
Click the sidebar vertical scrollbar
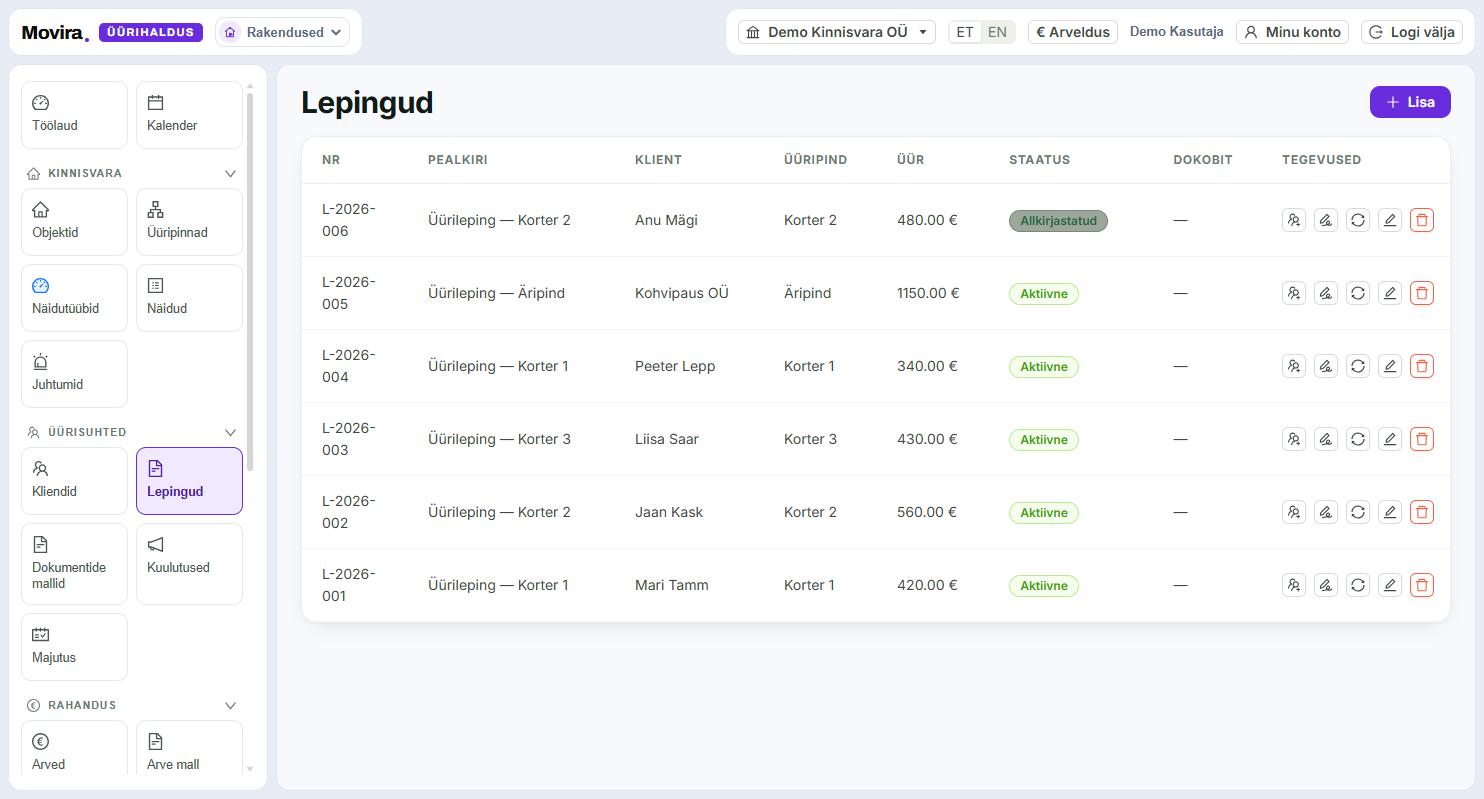pos(250,280)
